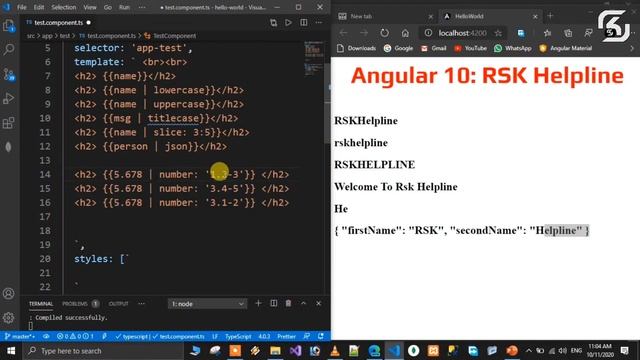This screenshot has height=360, width=640.
Task: Open the Source Control view
Action: (x=9, y=74)
